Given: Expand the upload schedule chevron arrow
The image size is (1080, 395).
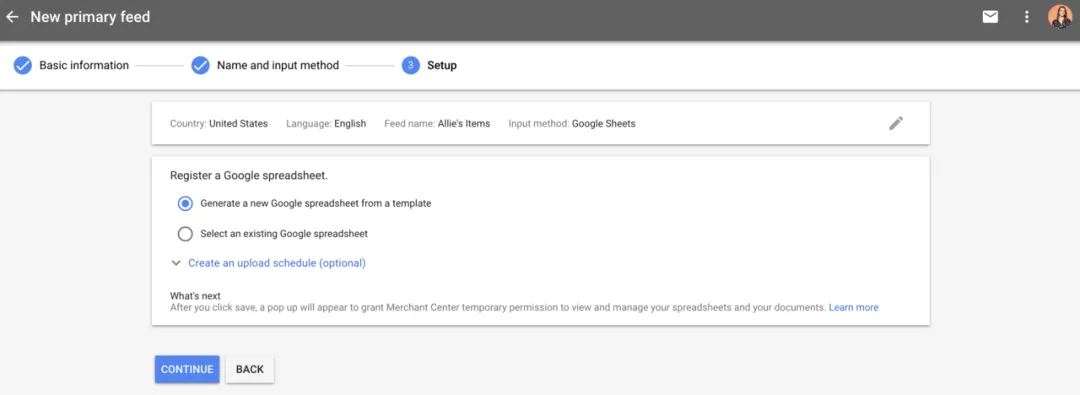Looking at the screenshot, I should (176, 263).
